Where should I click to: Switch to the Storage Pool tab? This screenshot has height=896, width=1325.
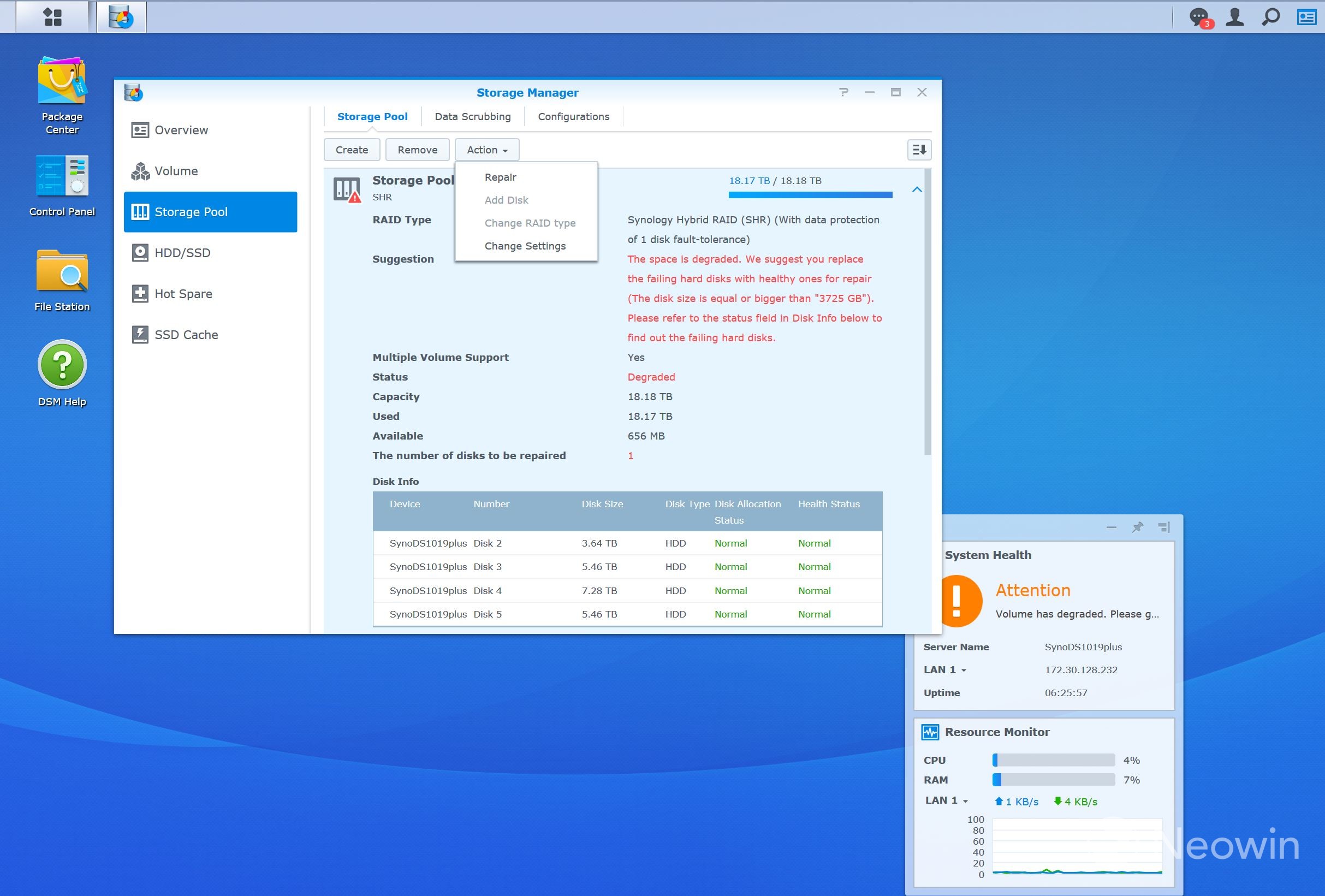pos(372,116)
